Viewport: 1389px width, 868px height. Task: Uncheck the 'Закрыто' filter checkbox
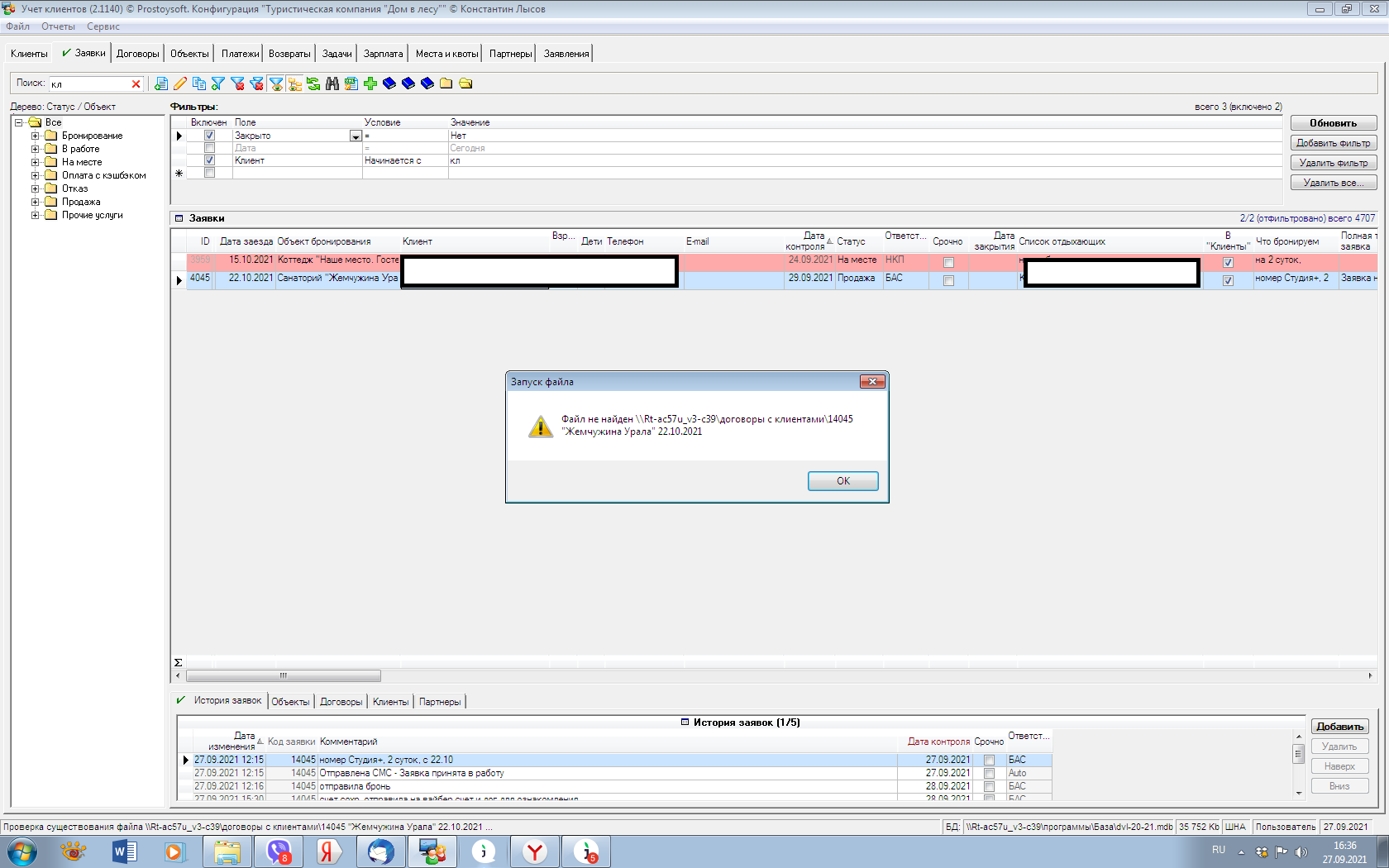pyautogui.click(x=209, y=136)
